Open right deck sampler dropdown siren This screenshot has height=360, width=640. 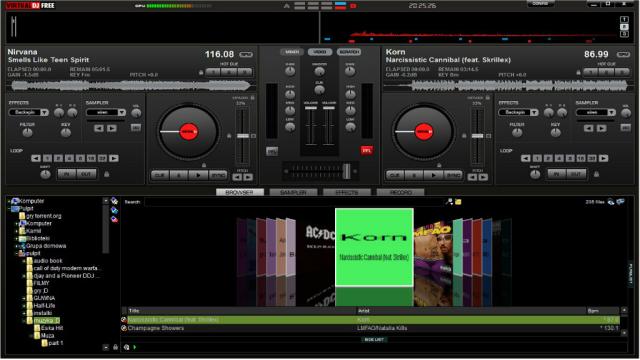pyautogui.click(x=596, y=112)
